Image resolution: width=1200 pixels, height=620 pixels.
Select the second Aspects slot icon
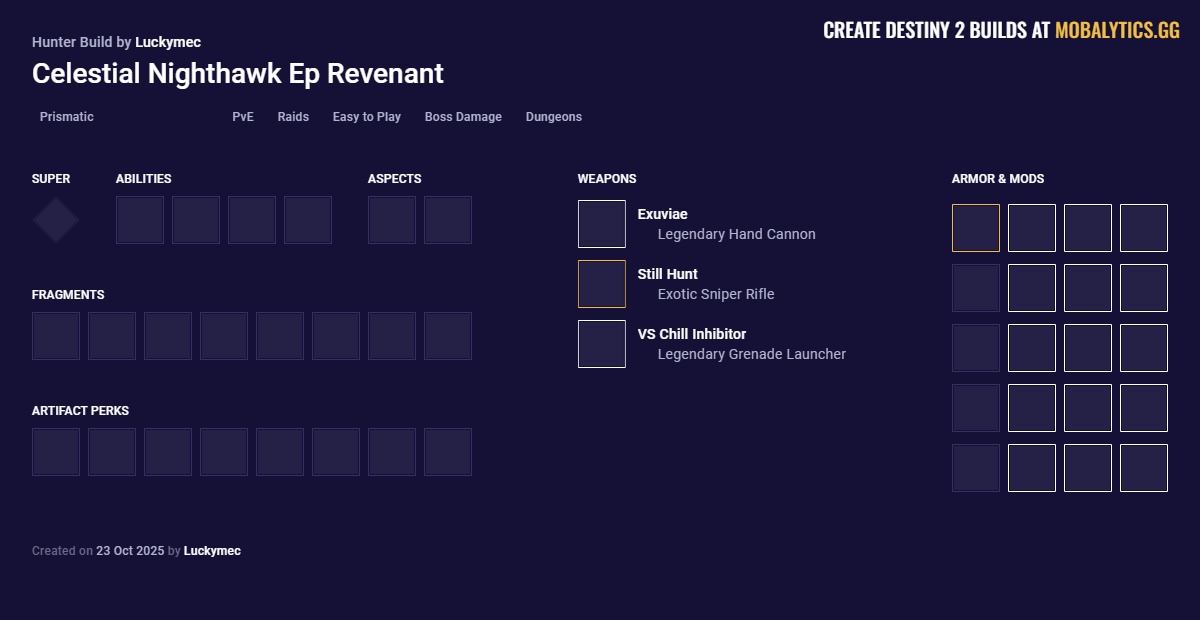point(448,220)
